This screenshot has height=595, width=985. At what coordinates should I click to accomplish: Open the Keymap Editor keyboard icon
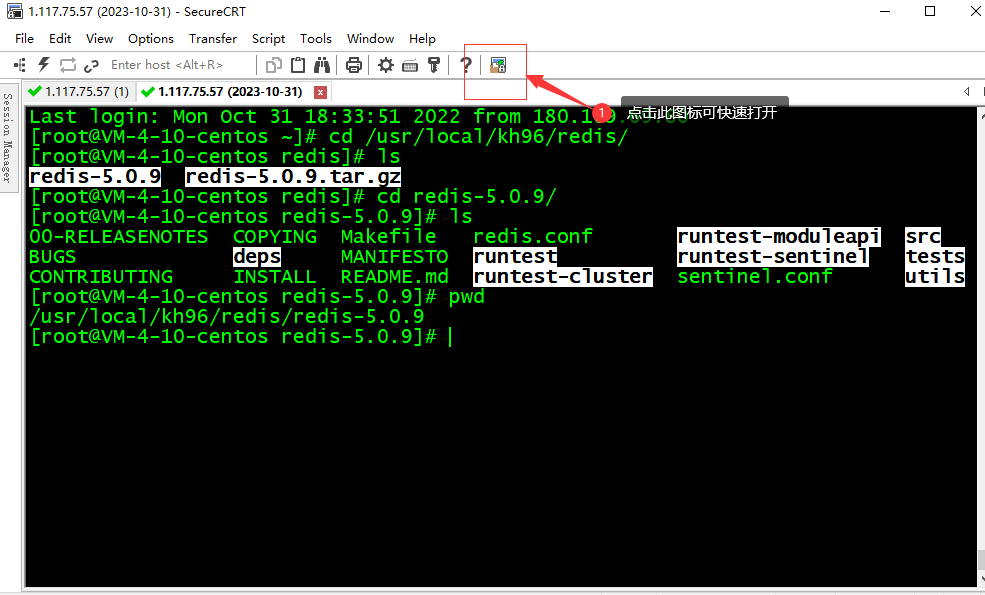[x=410, y=65]
